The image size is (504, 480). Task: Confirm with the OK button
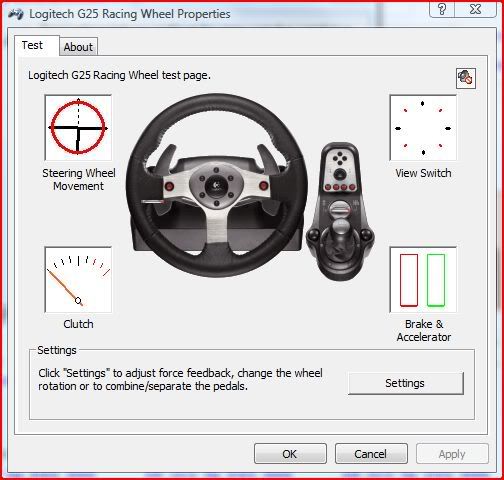(290, 454)
